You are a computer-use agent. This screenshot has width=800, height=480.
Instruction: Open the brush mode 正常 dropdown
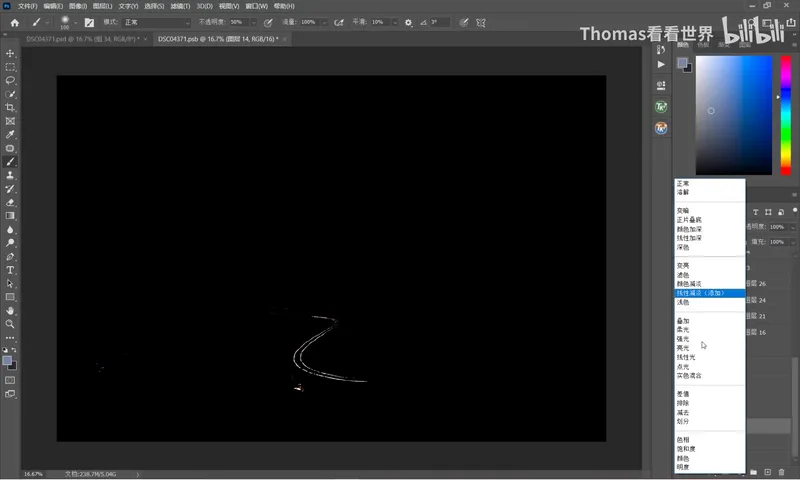pyautogui.click(x=157, y=22)
